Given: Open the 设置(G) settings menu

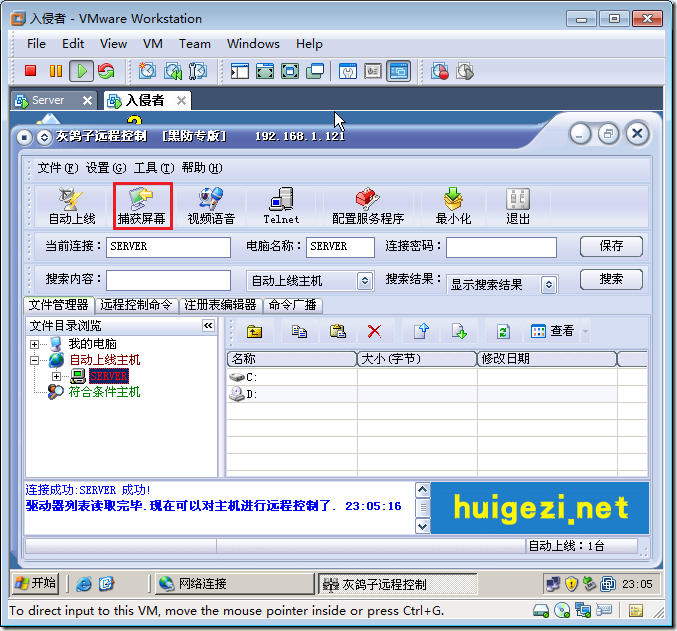Looking at the screenshot, I should [106, 168].
